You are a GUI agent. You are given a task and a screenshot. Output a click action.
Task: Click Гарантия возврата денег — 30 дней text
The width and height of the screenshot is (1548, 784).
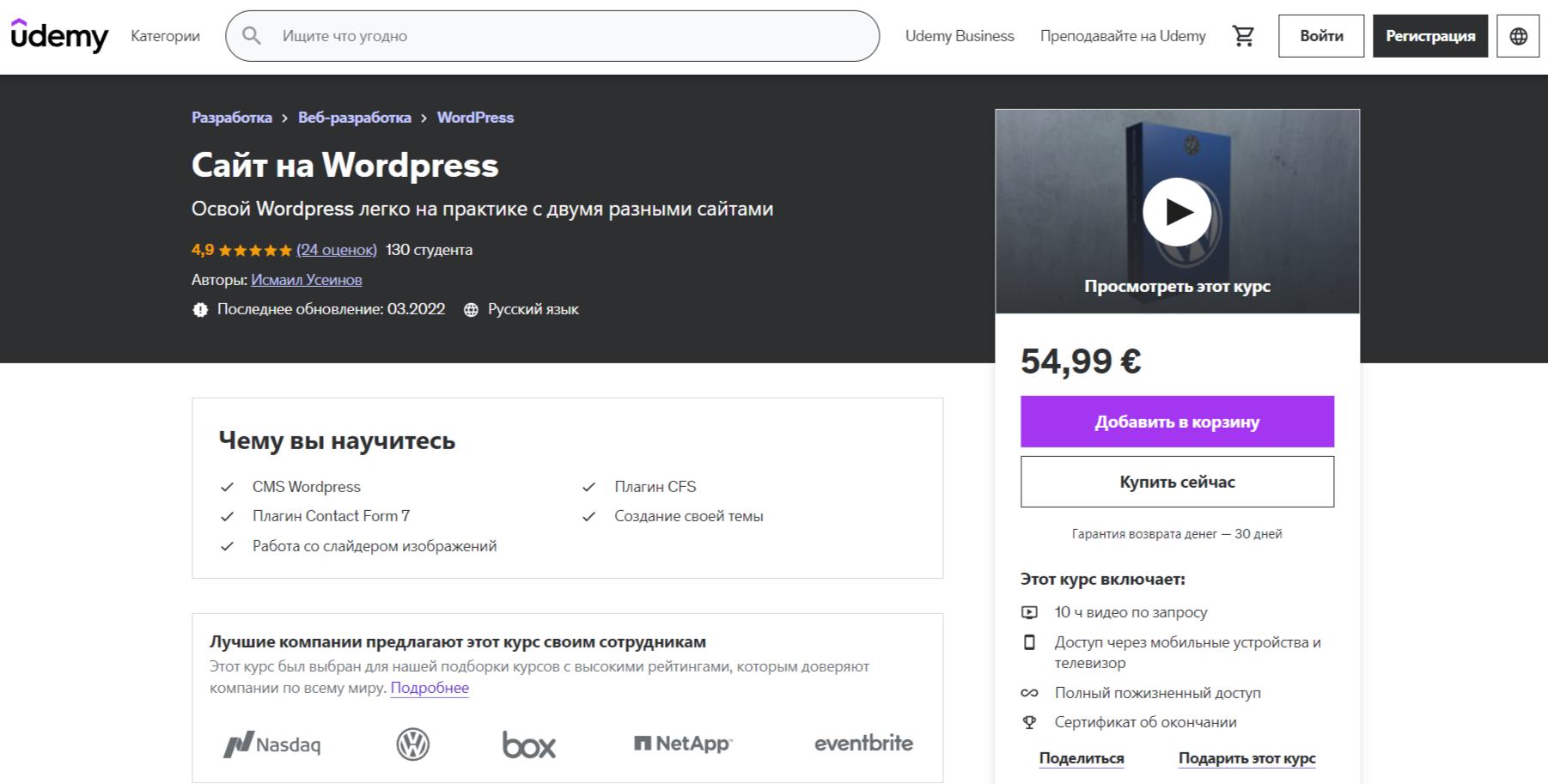click(x=1177, y=534)
